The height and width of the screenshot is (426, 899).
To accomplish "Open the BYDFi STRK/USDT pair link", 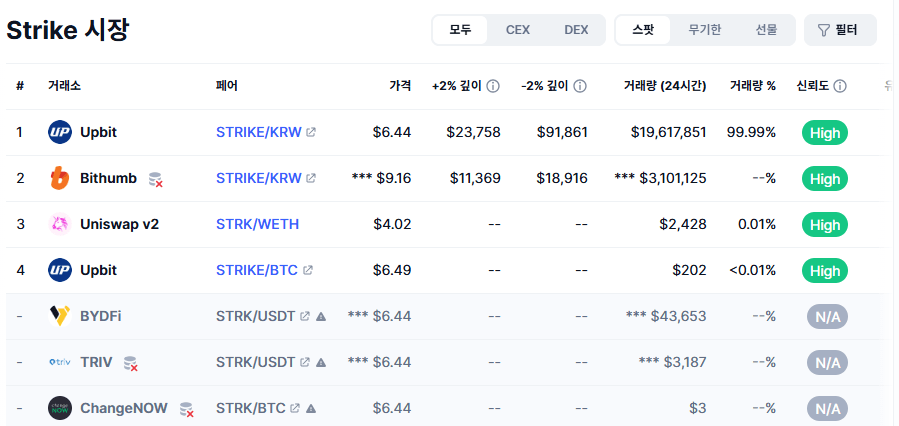I will tap(256, 316).
